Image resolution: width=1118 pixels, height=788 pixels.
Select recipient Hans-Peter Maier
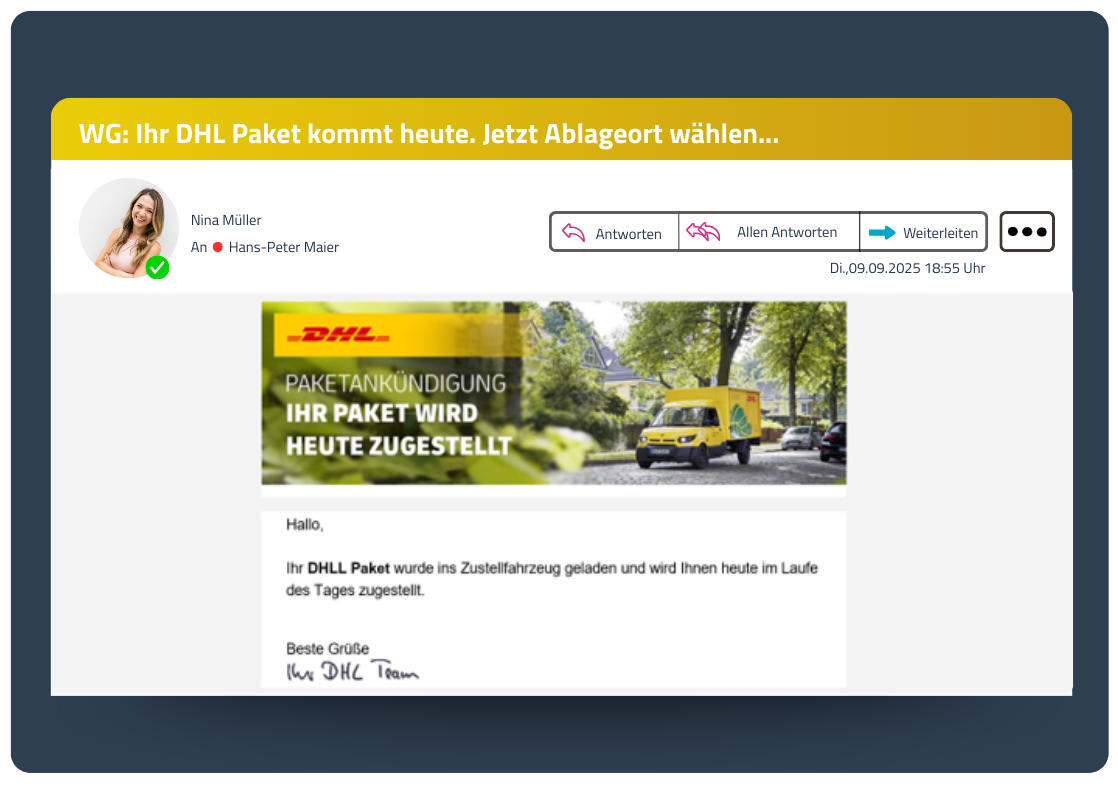[284, 247]
